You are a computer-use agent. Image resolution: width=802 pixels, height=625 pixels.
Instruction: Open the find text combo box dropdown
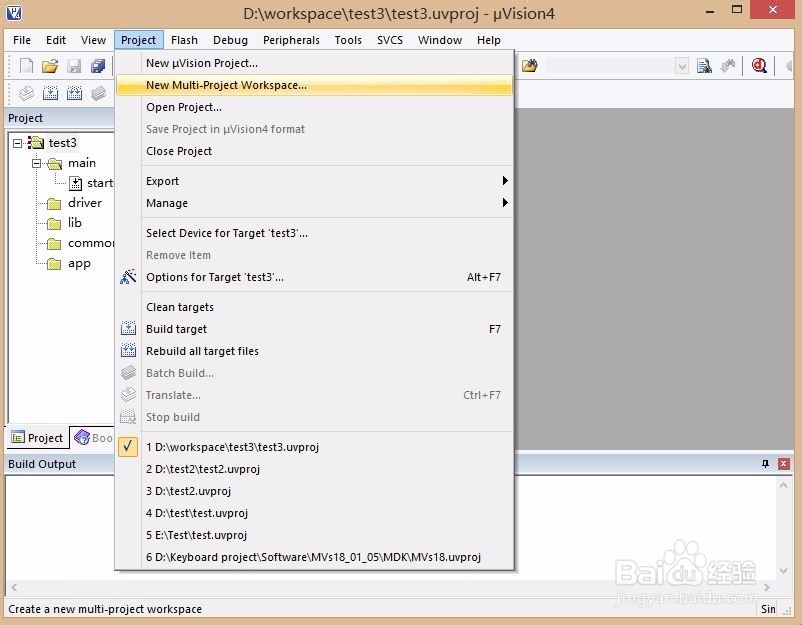click(x=681, y=66)
